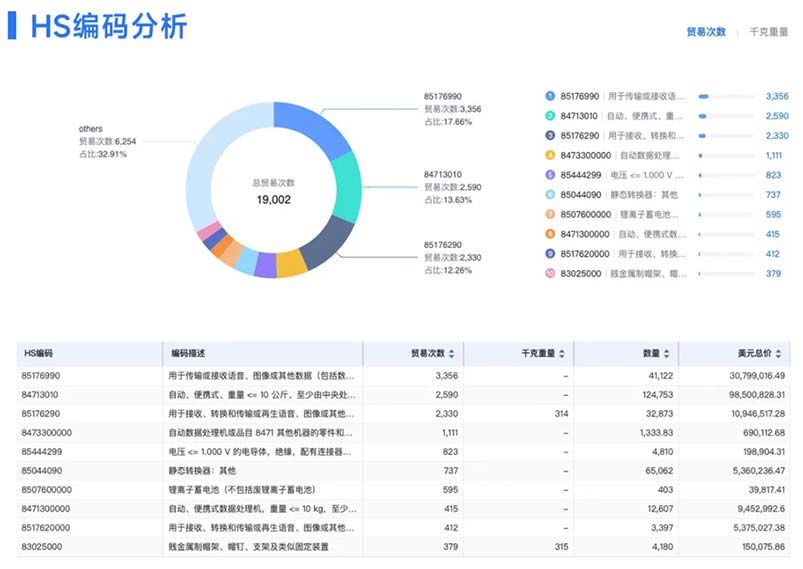
Task: Click total price 150,075.86 cell
Action: (764, 546)
